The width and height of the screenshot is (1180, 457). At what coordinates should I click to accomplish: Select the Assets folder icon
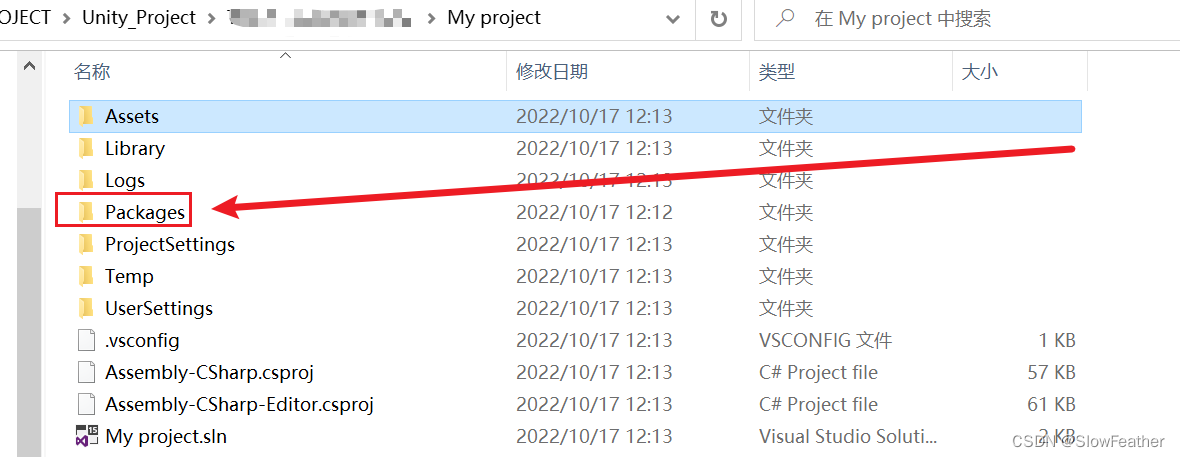86,116
